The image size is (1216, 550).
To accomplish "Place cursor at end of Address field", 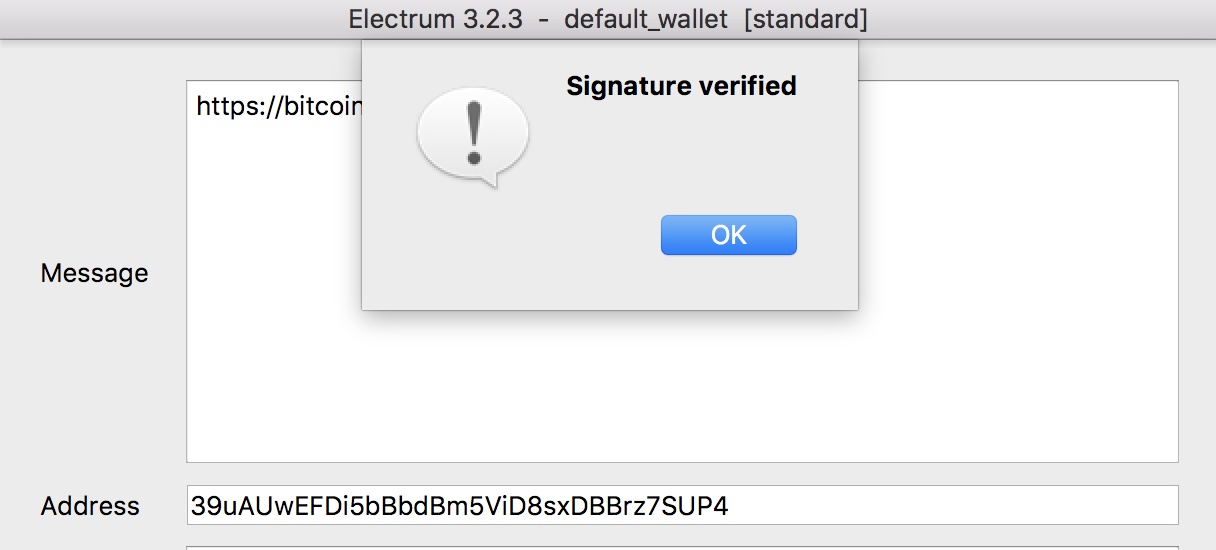I will click(x=950, y=506).
